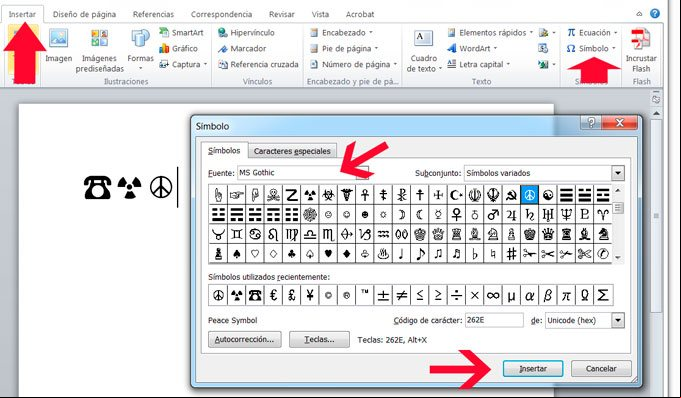681x398 pixels.
Task: Select the skull and crossbones symbol
Action: pos(273,195)
